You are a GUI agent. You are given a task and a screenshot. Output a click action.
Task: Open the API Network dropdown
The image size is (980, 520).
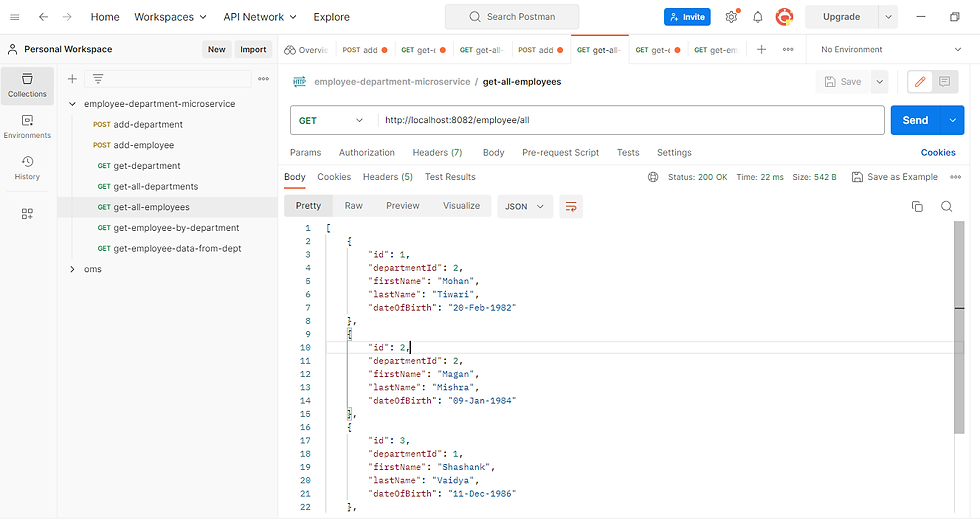click(x=260, y=17)
